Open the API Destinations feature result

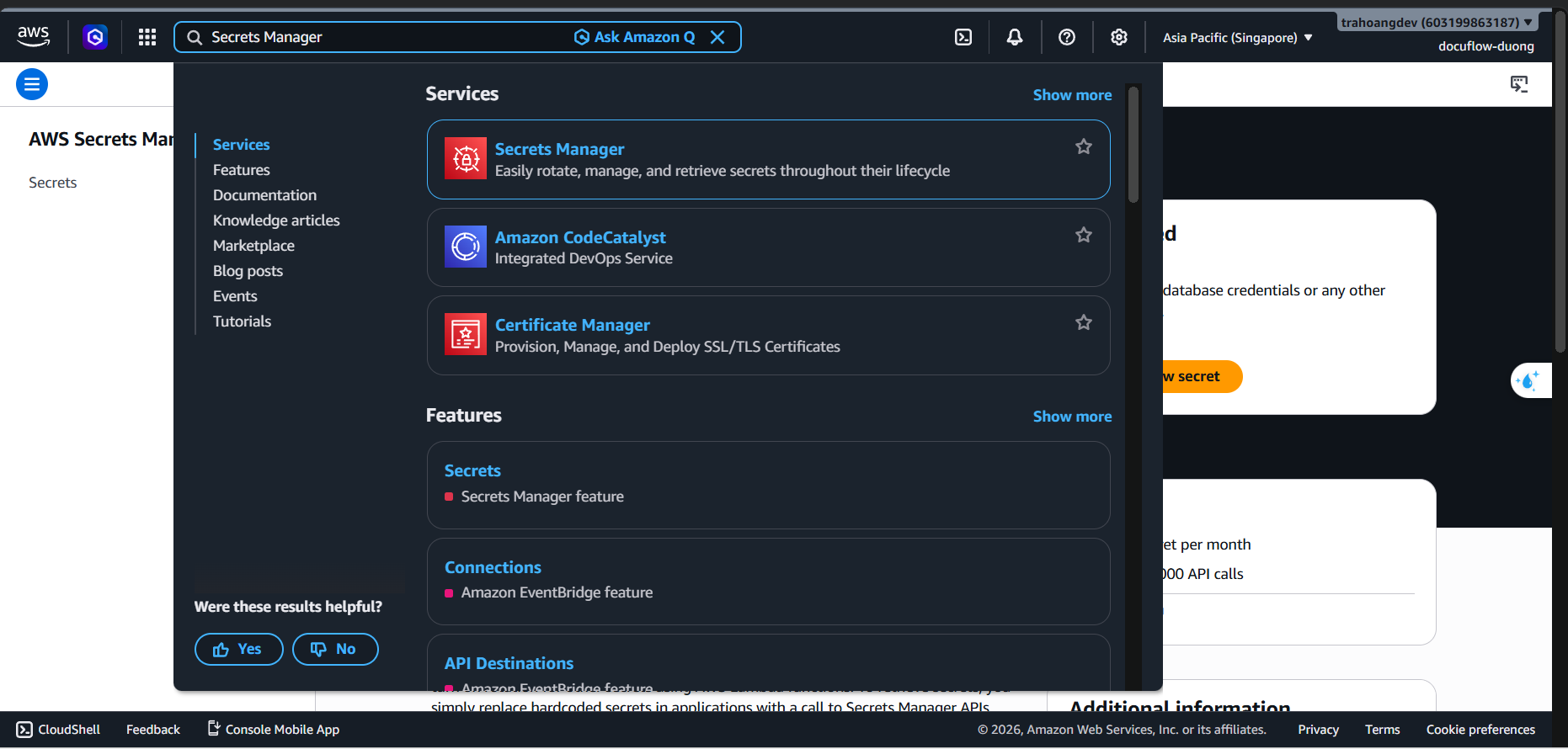[x=509, y=663]
